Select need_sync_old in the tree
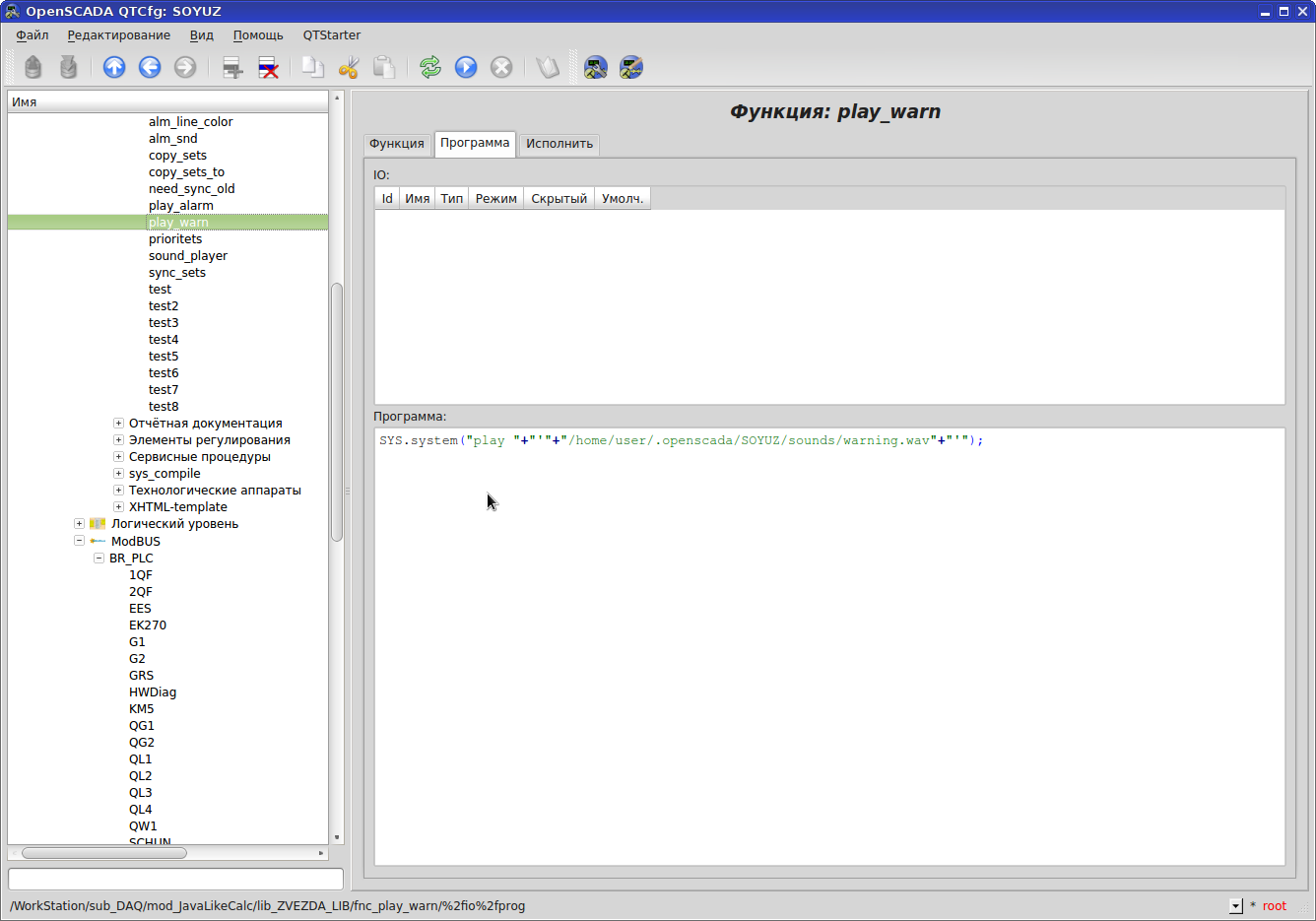The image size is (1316, 921). 192,189
